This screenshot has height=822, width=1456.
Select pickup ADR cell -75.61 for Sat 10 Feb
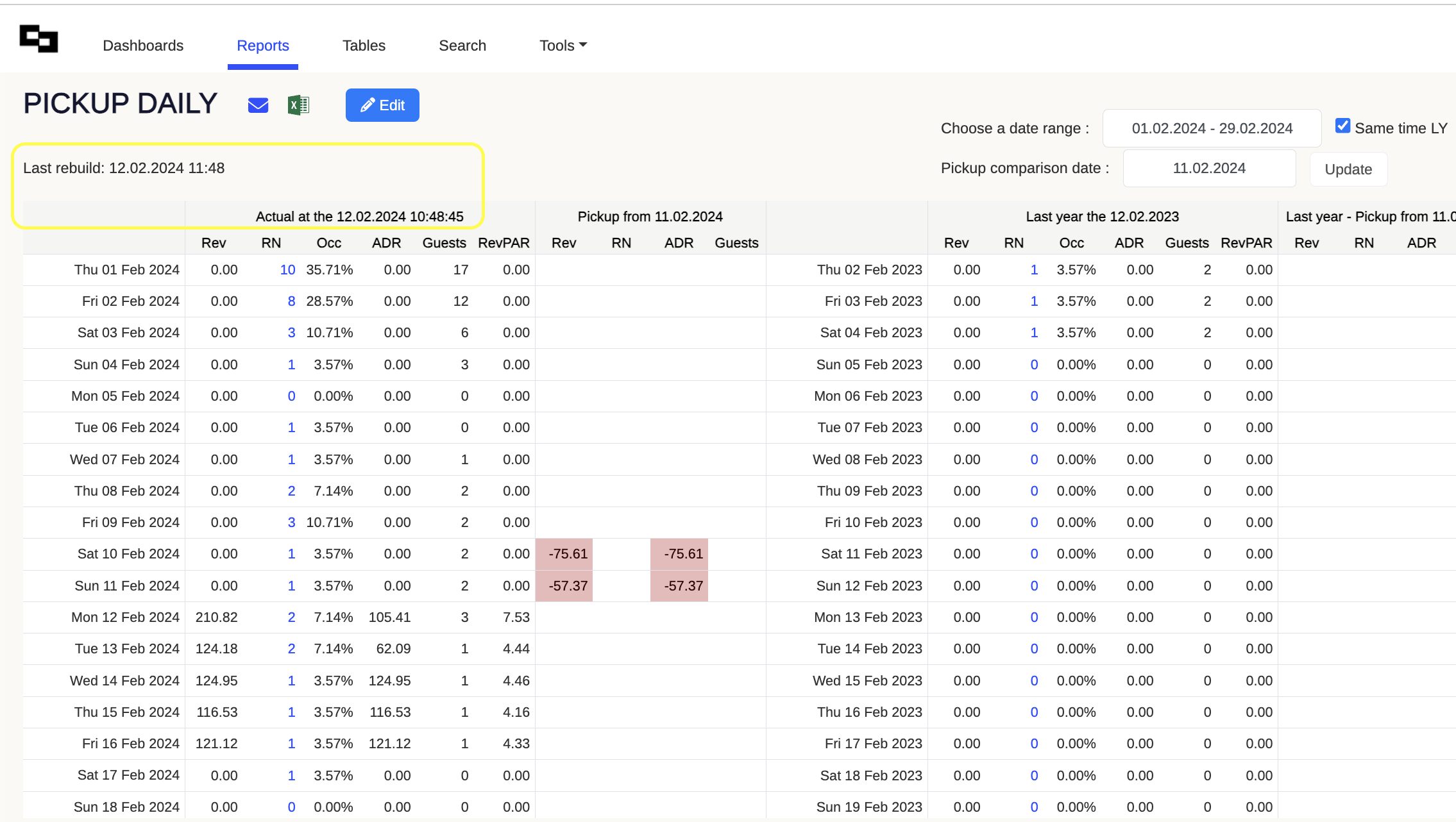[679, 554]
